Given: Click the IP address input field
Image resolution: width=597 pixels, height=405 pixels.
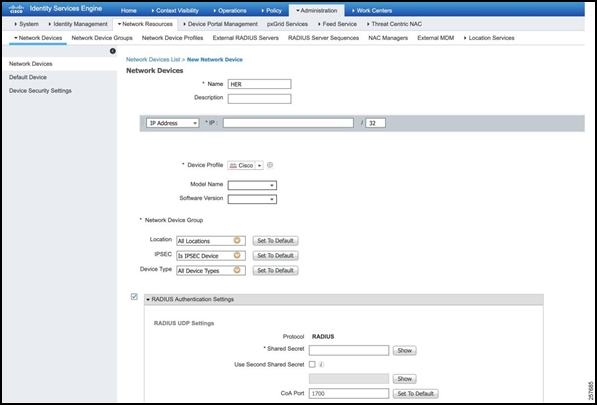Looking at the screenshot, I should [x=288, y=123].
